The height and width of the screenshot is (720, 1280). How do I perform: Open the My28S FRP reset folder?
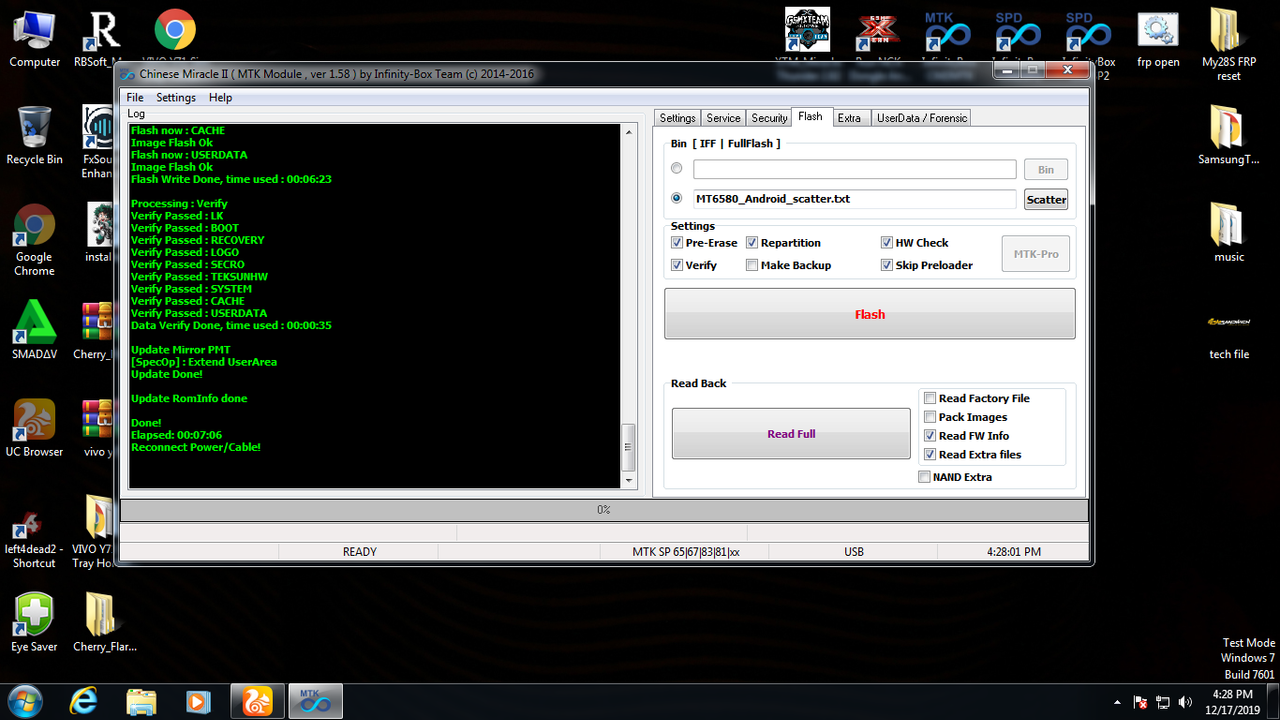[1229, 45]
